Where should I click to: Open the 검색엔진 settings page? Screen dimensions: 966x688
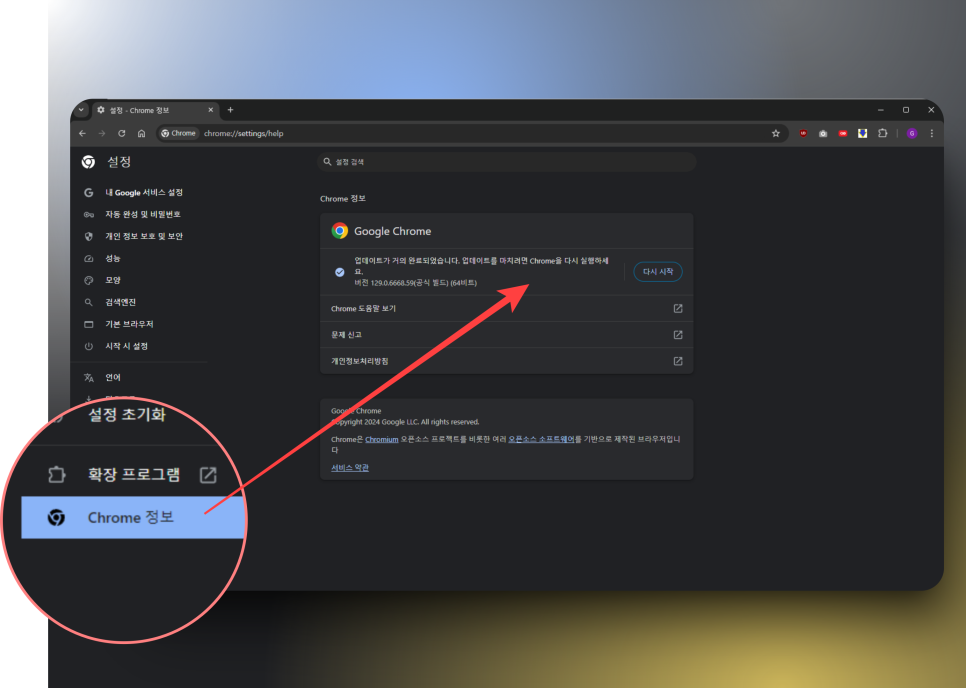[x=139, y=302]
